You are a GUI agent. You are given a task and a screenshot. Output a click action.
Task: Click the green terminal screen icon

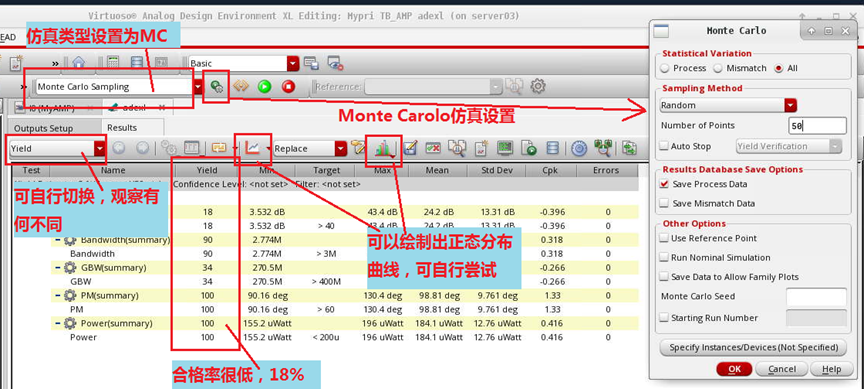(505, 148)
